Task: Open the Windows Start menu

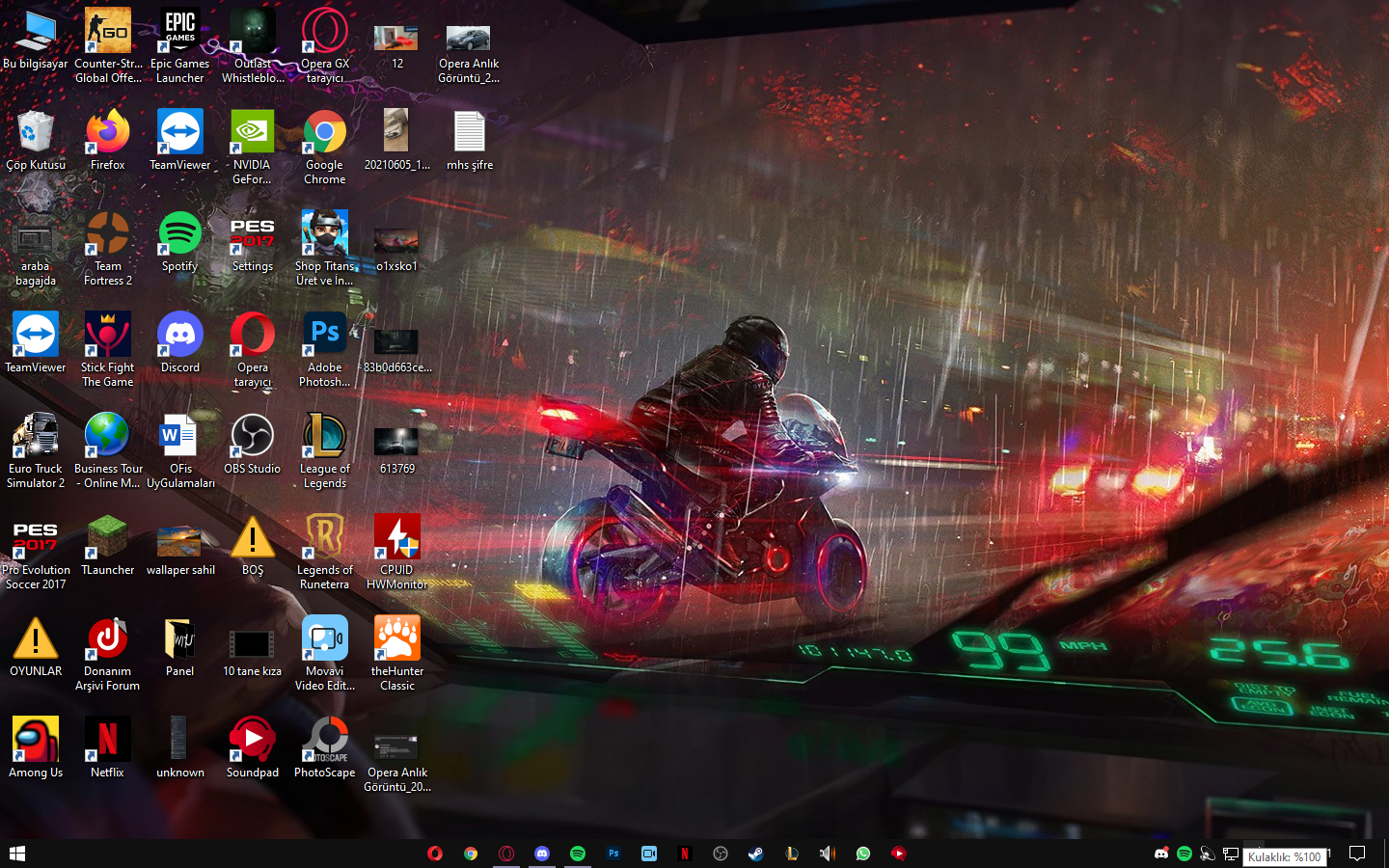Action: [x=17, y=854]
